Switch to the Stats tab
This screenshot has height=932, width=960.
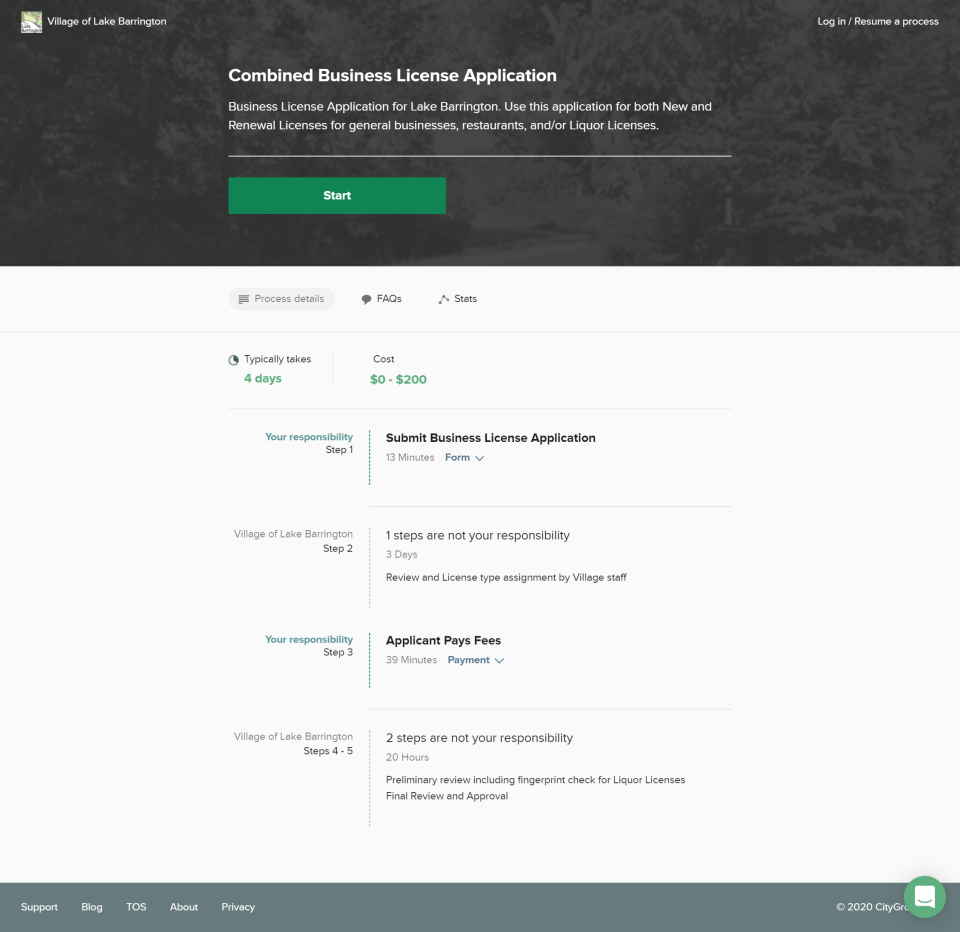[458, 299]
